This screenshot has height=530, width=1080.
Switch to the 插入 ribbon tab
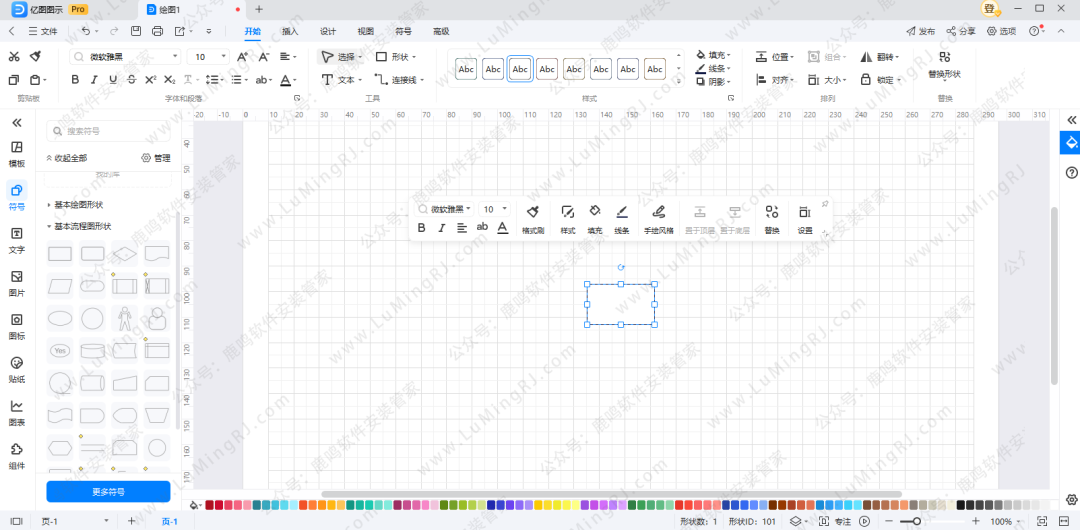pyautogui.click(x=290, y=31)
